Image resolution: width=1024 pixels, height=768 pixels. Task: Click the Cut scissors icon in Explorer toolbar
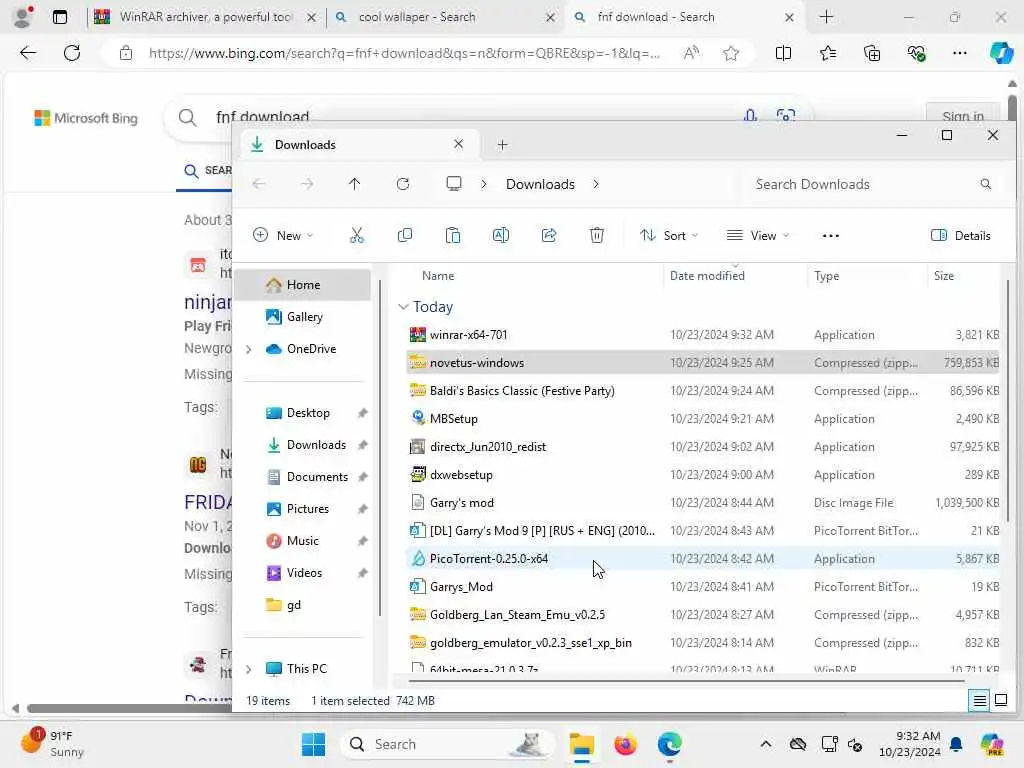357,235
